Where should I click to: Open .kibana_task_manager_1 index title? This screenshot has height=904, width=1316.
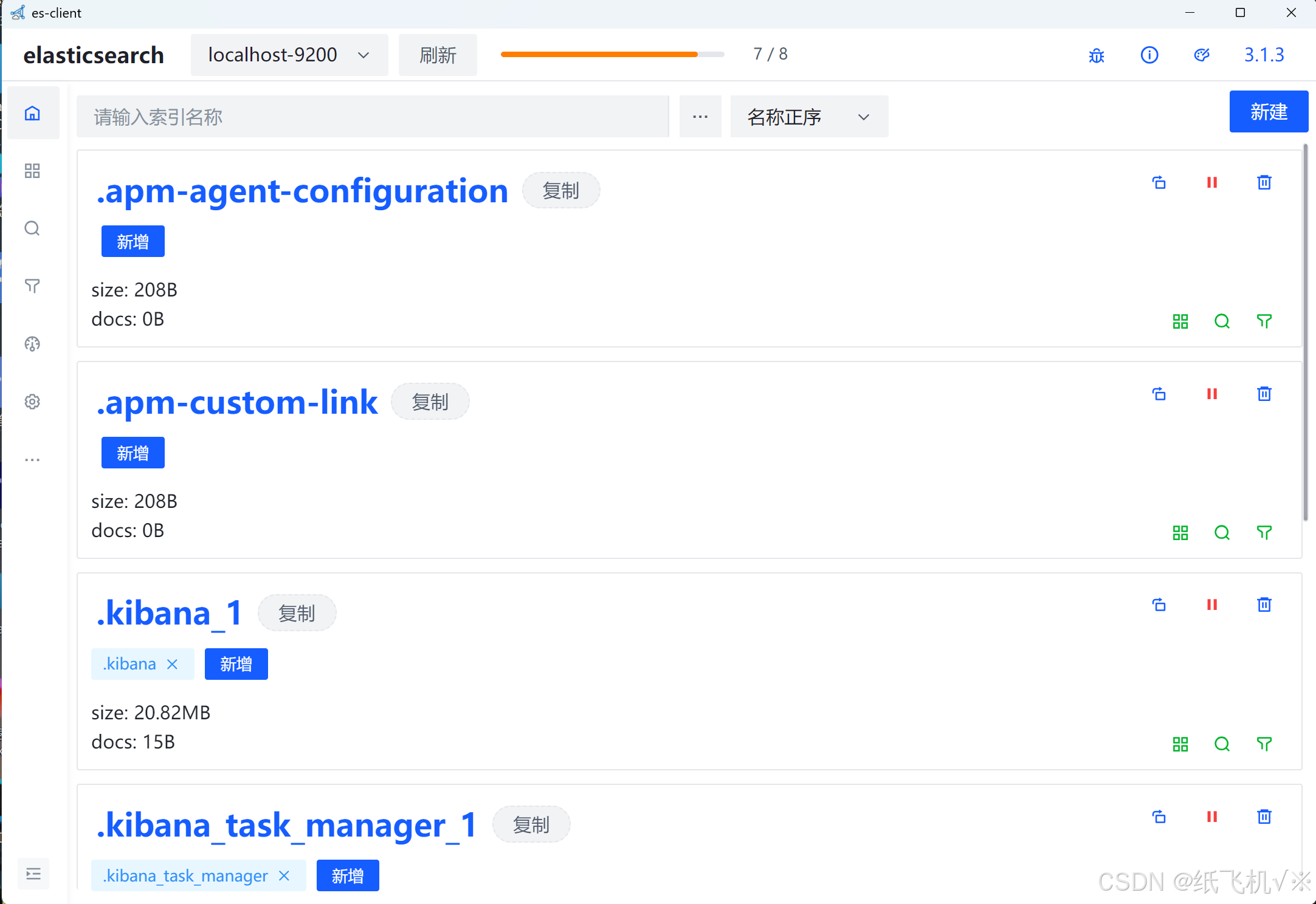click(x=286, y=826)
